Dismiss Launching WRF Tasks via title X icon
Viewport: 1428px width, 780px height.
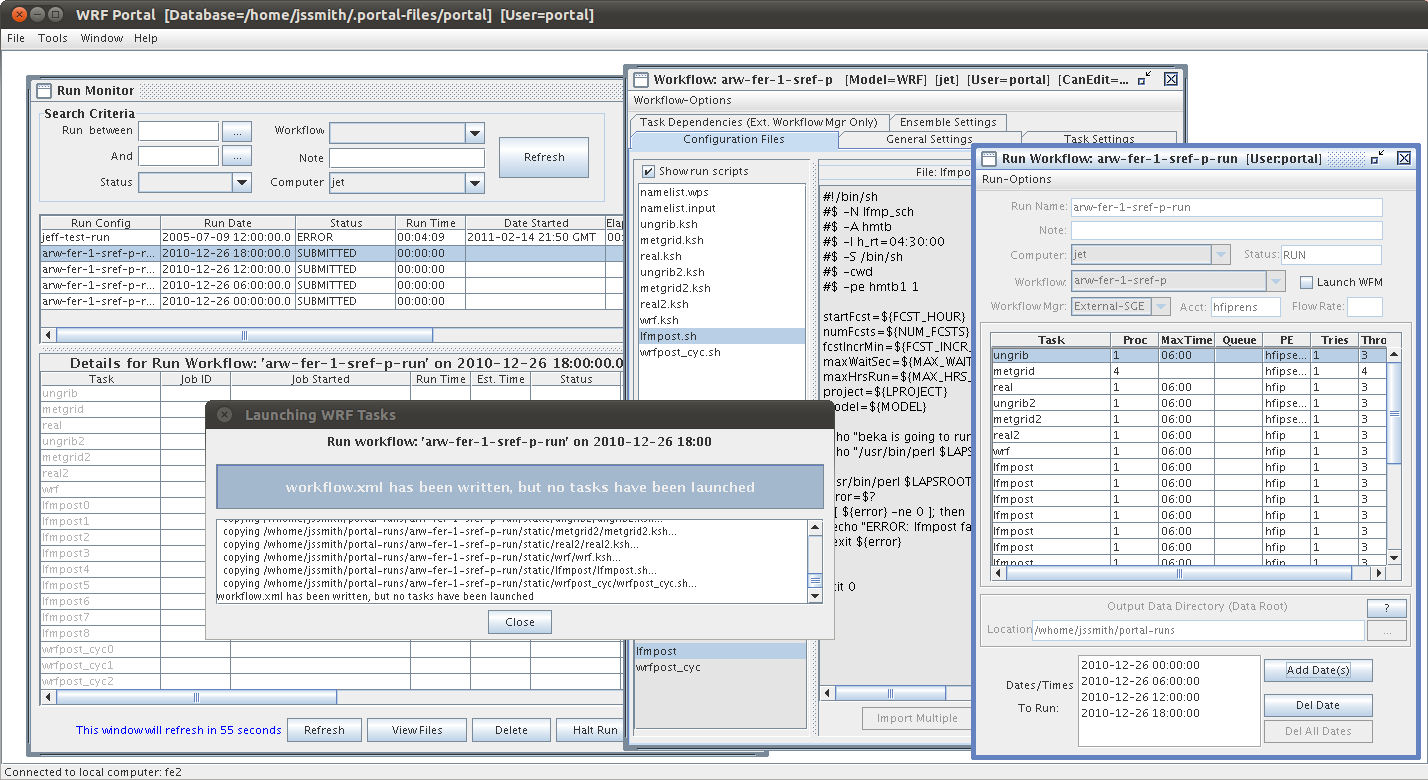(x=225, y=415)
